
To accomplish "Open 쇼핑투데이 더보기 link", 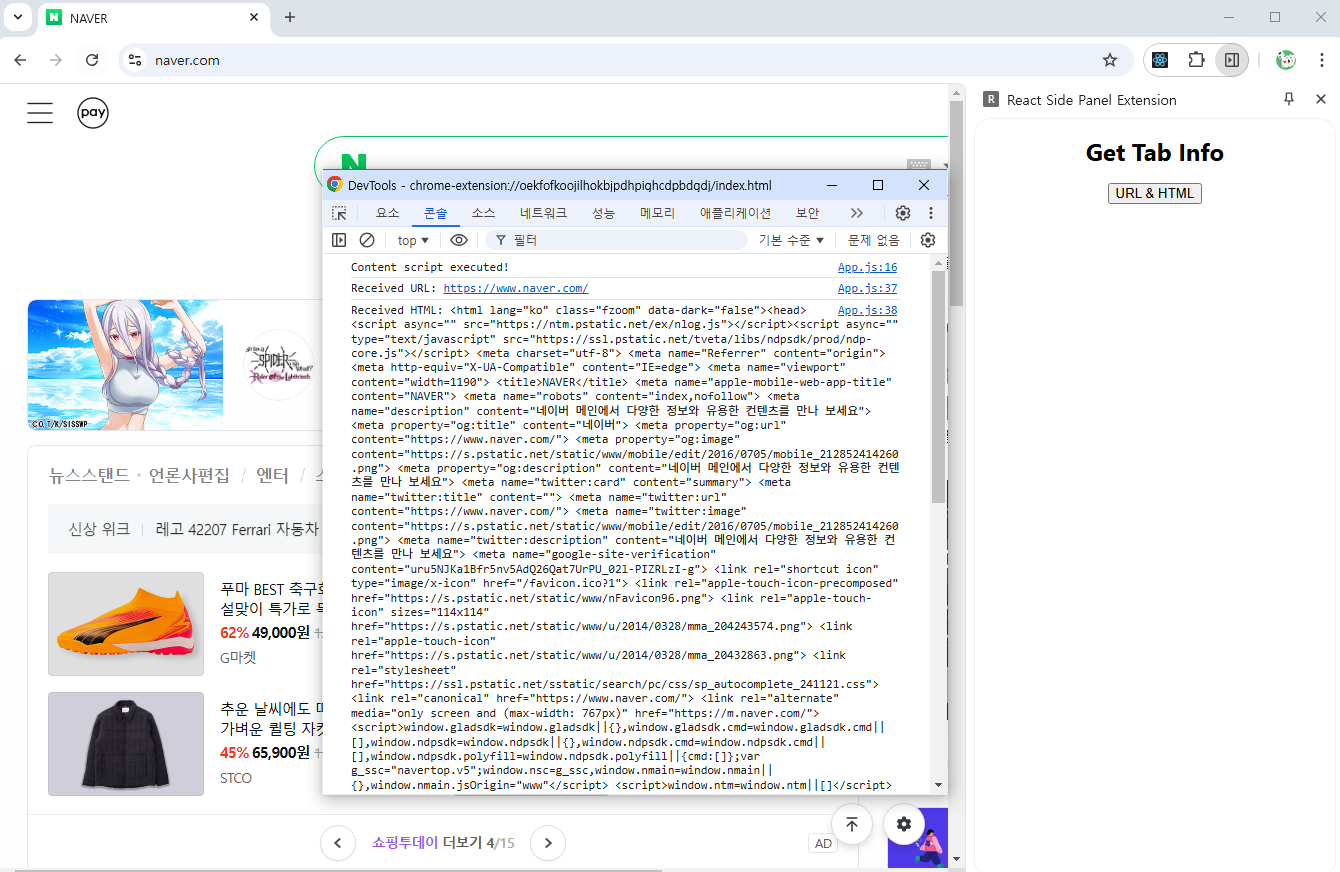I will (x=427, y=843).
